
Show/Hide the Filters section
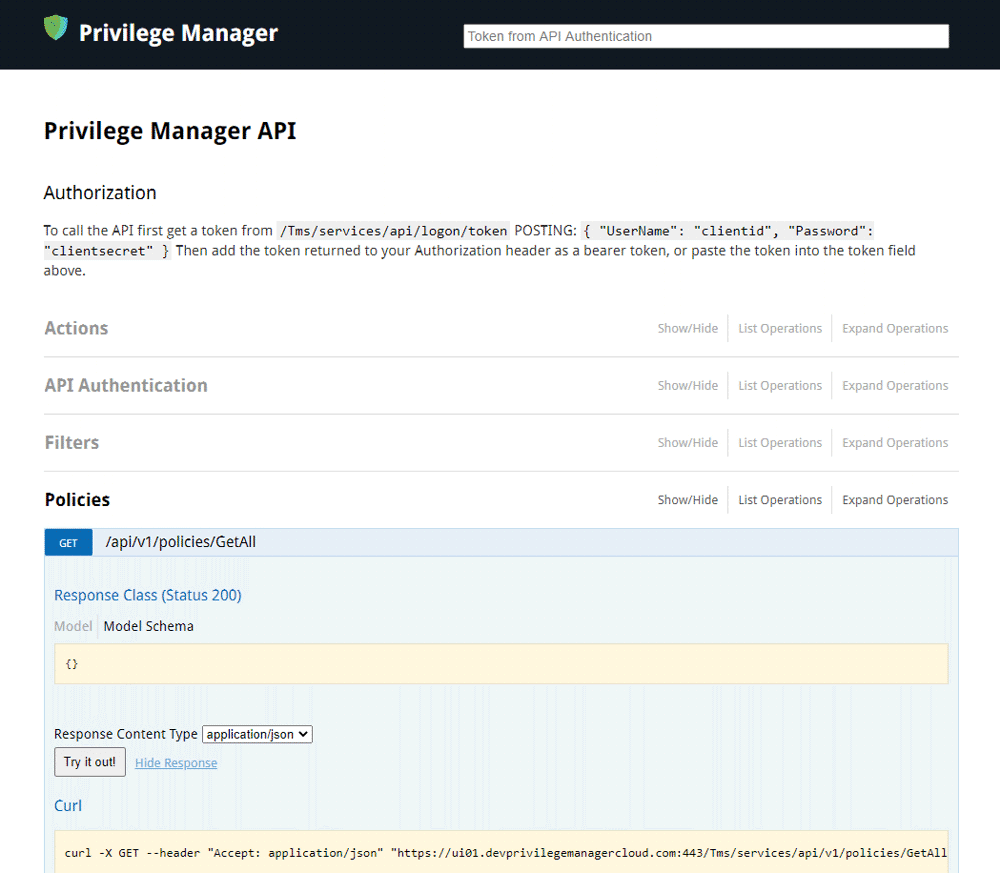tap(688, 442)
